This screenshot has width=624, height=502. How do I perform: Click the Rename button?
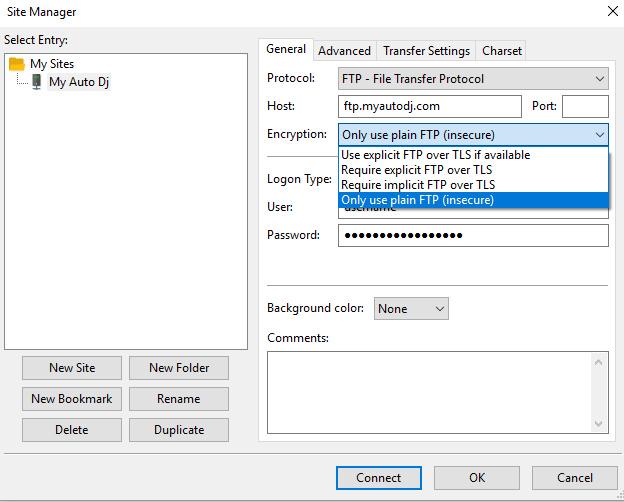(x=179, y=399)
